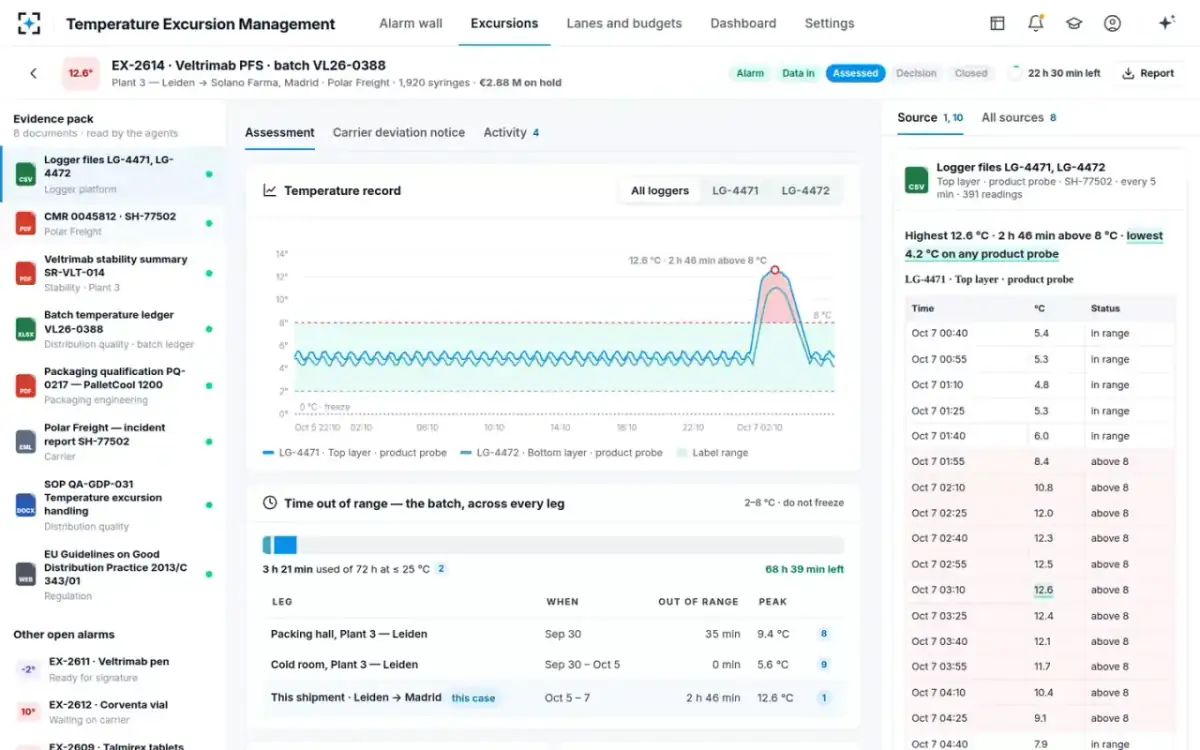The height and width of the screenshot is (750, 1200).
Task: Switch to Lanes and budgets tab
Action: (x=624, y=23)
